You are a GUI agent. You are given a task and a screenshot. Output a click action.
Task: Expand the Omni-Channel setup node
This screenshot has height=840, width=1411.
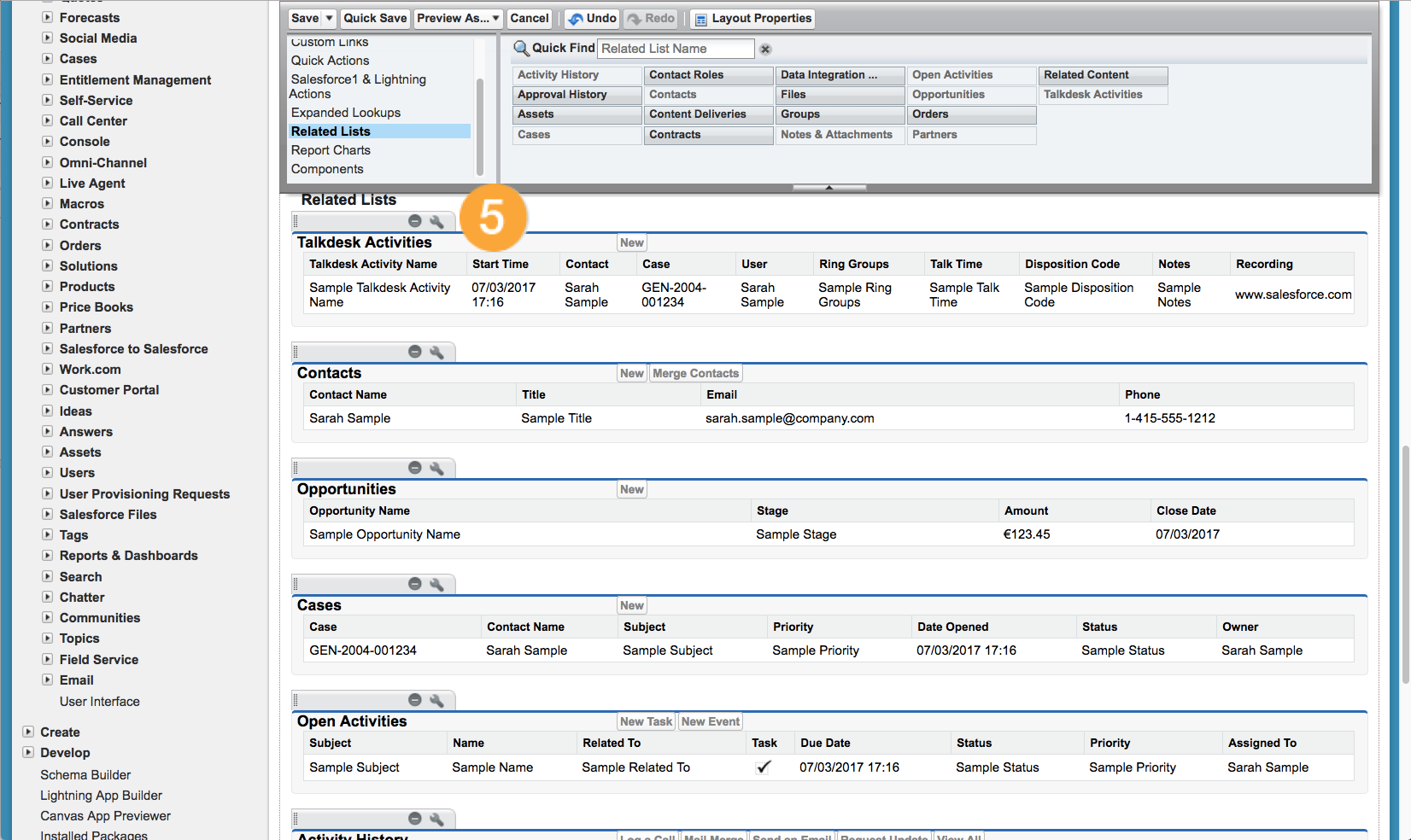48,162
